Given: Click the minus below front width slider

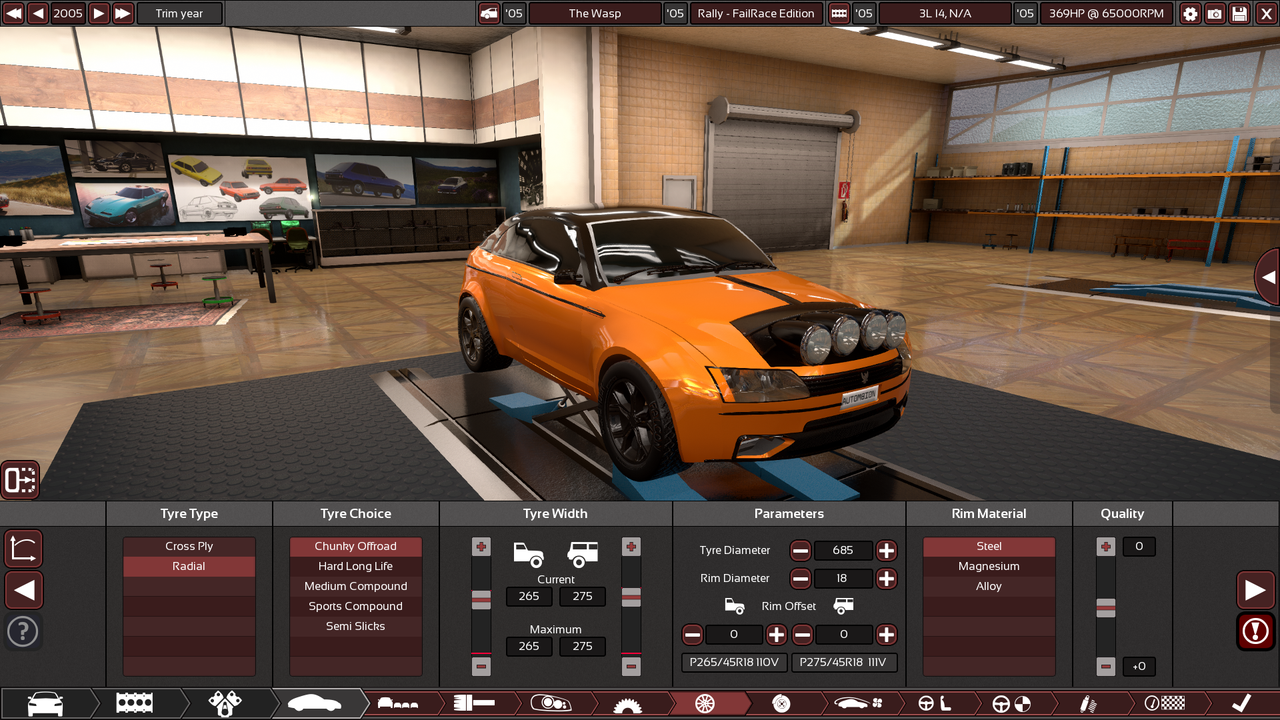Looking at the screenshot, I should click(x=481, y=666).
